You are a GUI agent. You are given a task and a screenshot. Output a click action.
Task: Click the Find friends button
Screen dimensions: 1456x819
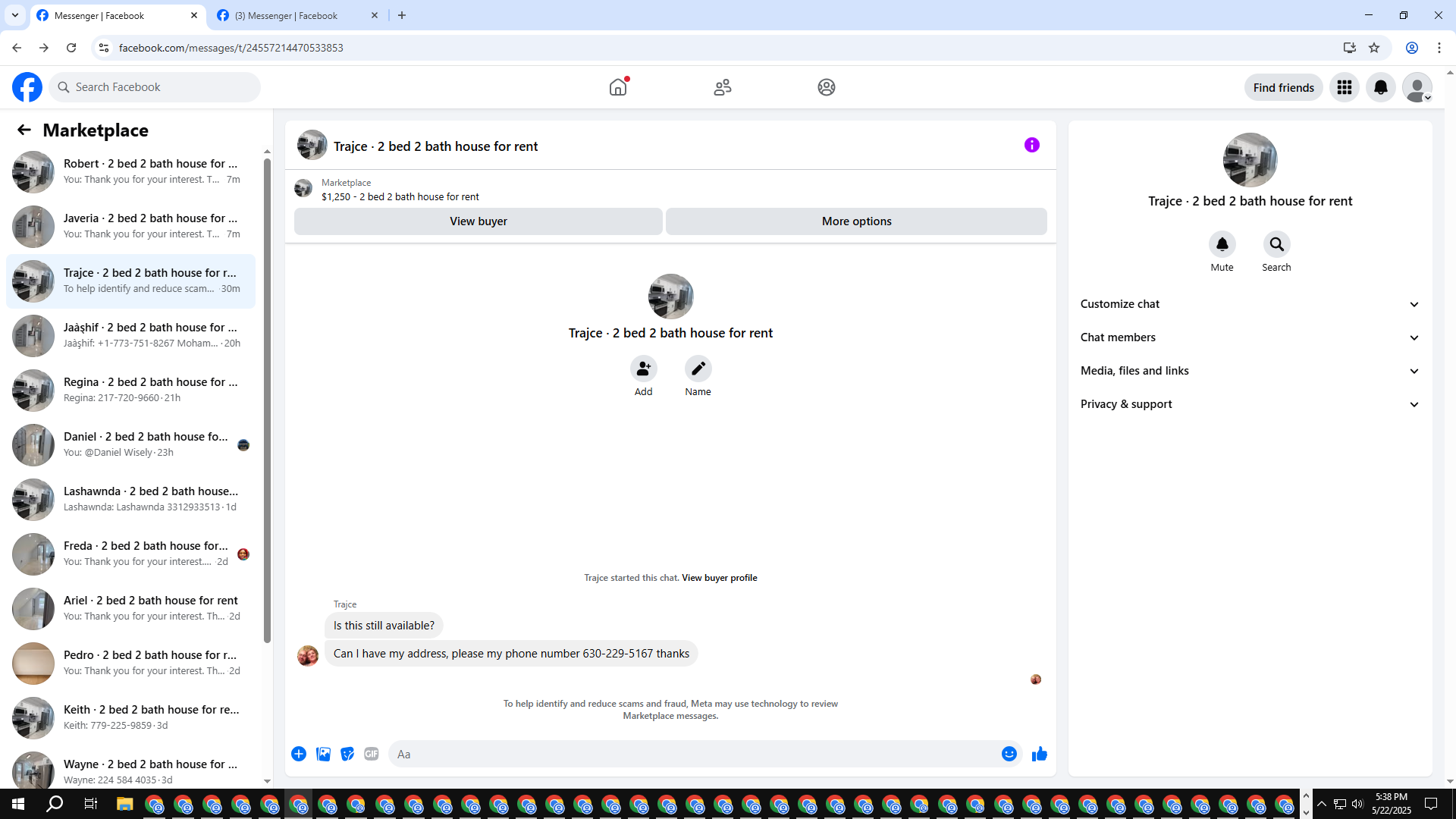(x=1284, y=88)
